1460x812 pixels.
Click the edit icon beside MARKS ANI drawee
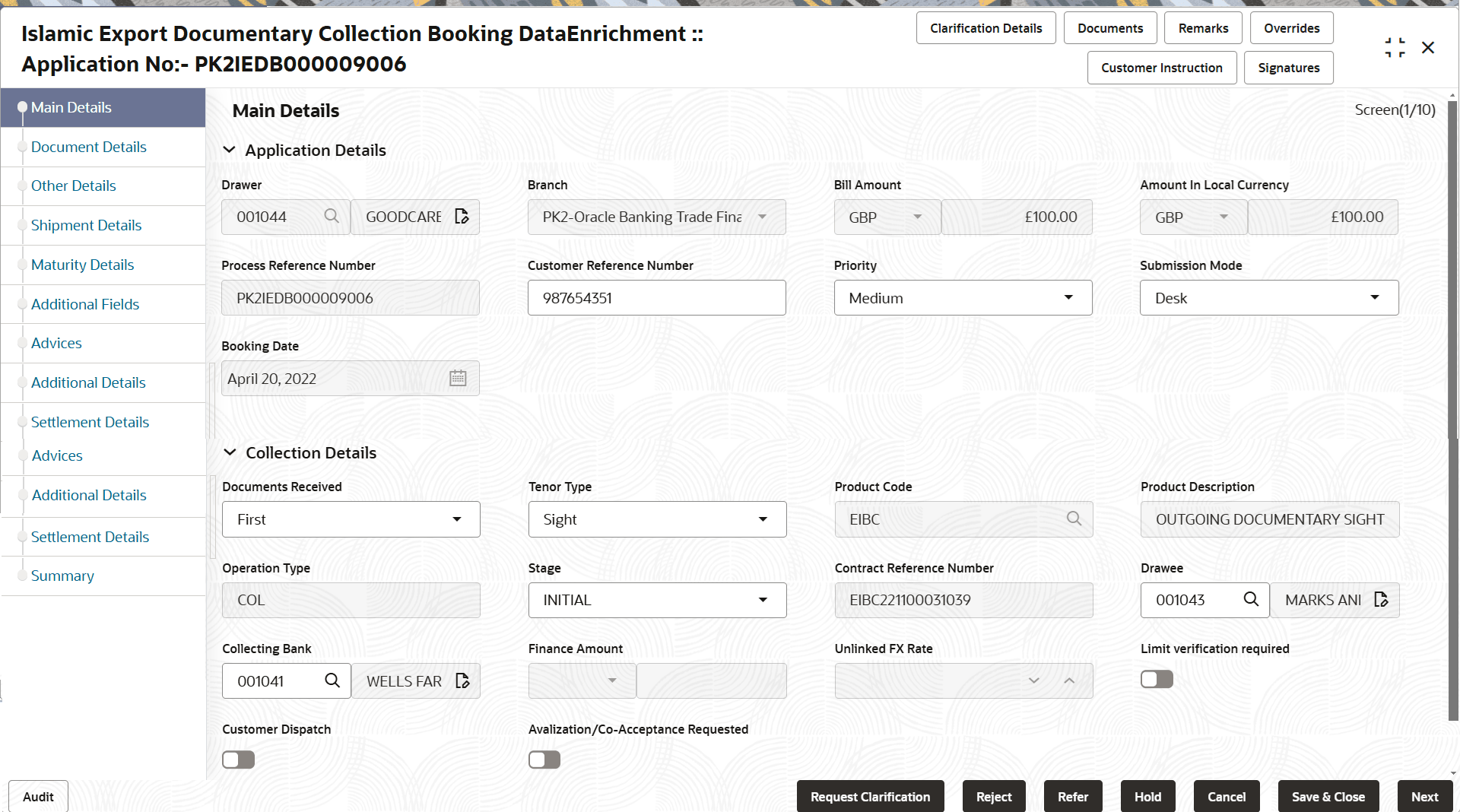[1382, 599]
